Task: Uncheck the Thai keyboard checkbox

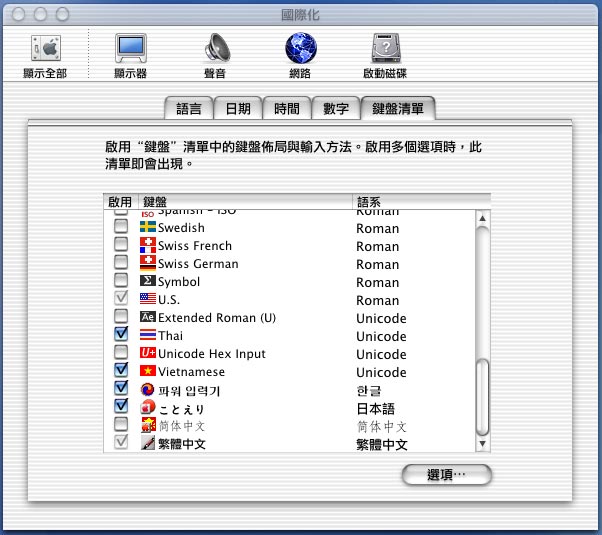Action: 121,336
